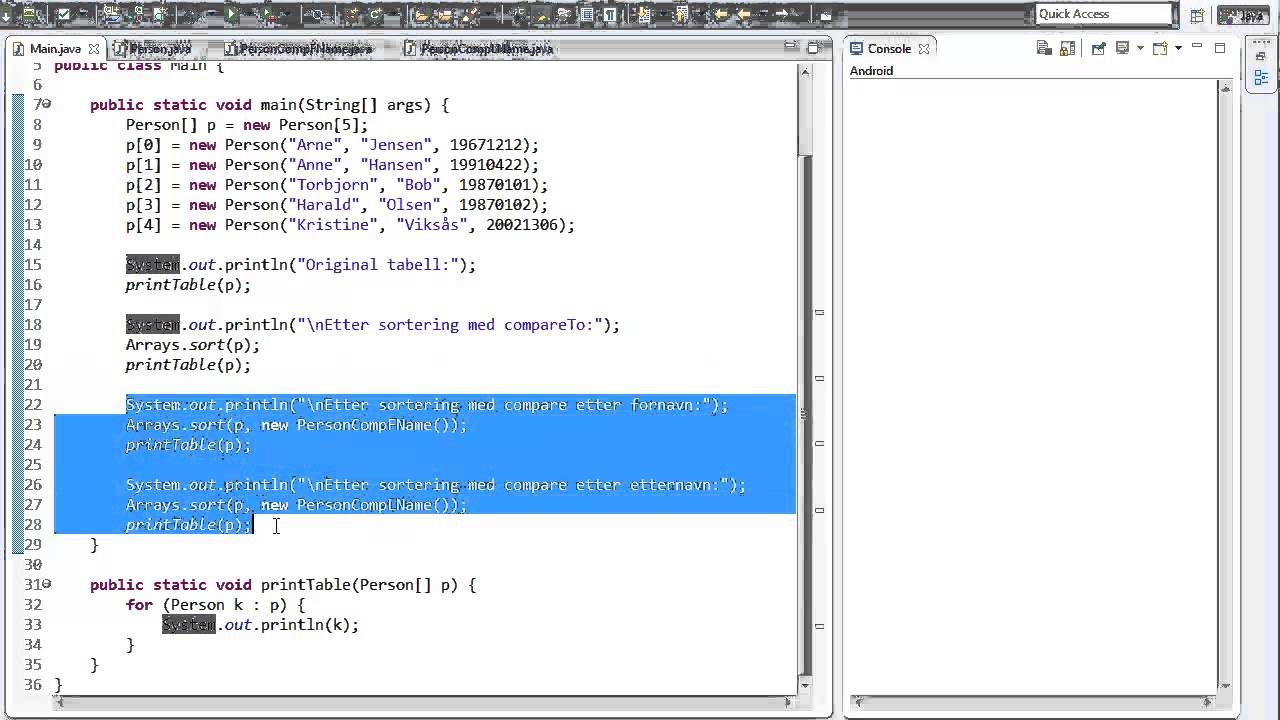Close the Main.java tab
Screen dimensions: 1280x720
pyautogui.click(x=94, y=48)
